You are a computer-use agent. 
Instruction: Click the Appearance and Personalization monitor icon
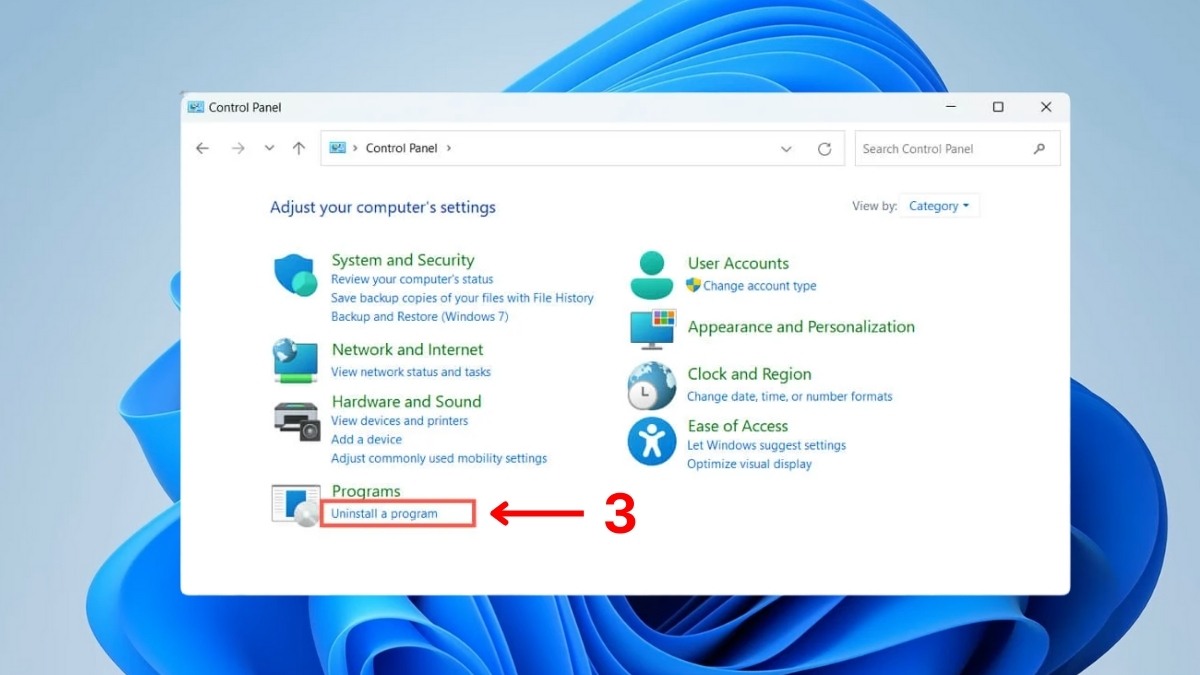652,329
